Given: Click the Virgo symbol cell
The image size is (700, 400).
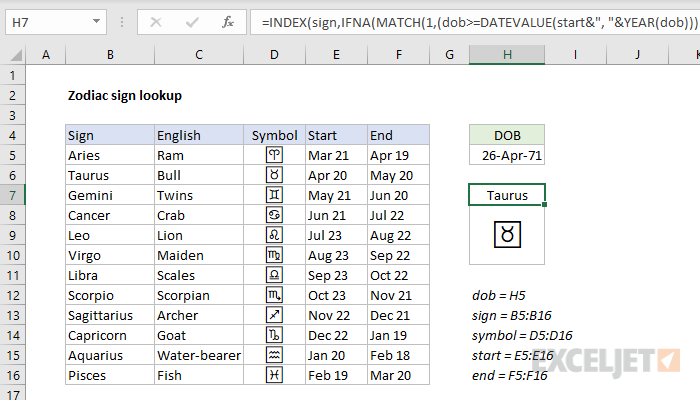Looking at the screenshot, I should coord(274,255).
